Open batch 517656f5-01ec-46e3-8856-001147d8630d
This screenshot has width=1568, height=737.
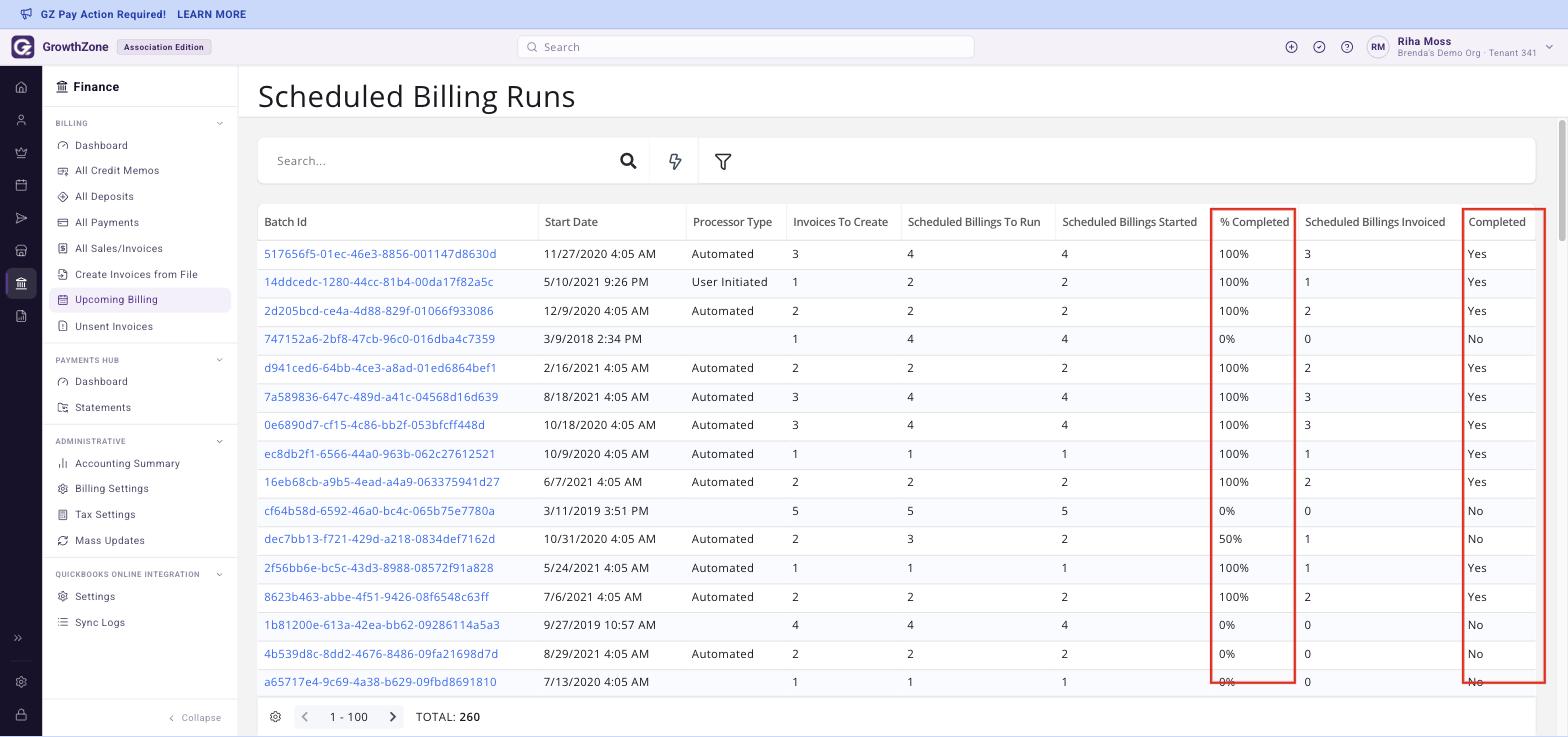[x=380, y=254]
